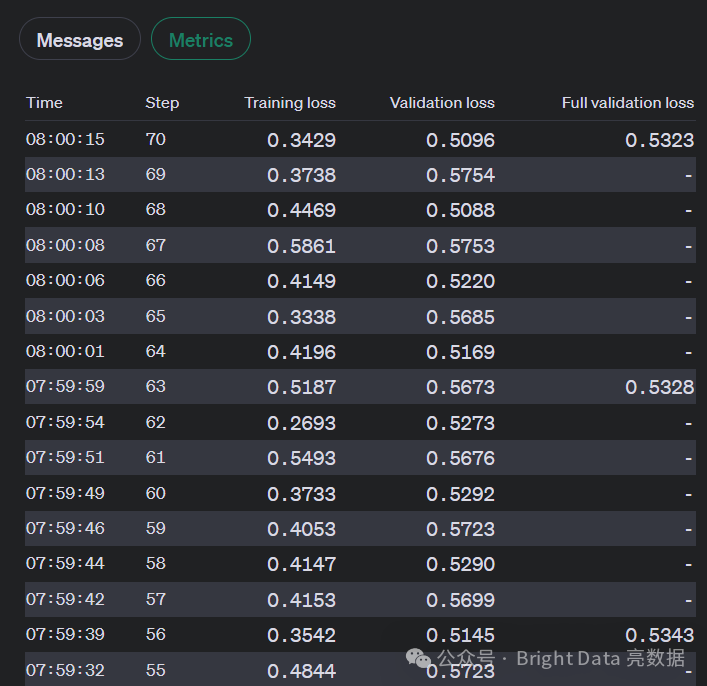
Task: Click validation loss 0.5673
Action: coord(460,387)
